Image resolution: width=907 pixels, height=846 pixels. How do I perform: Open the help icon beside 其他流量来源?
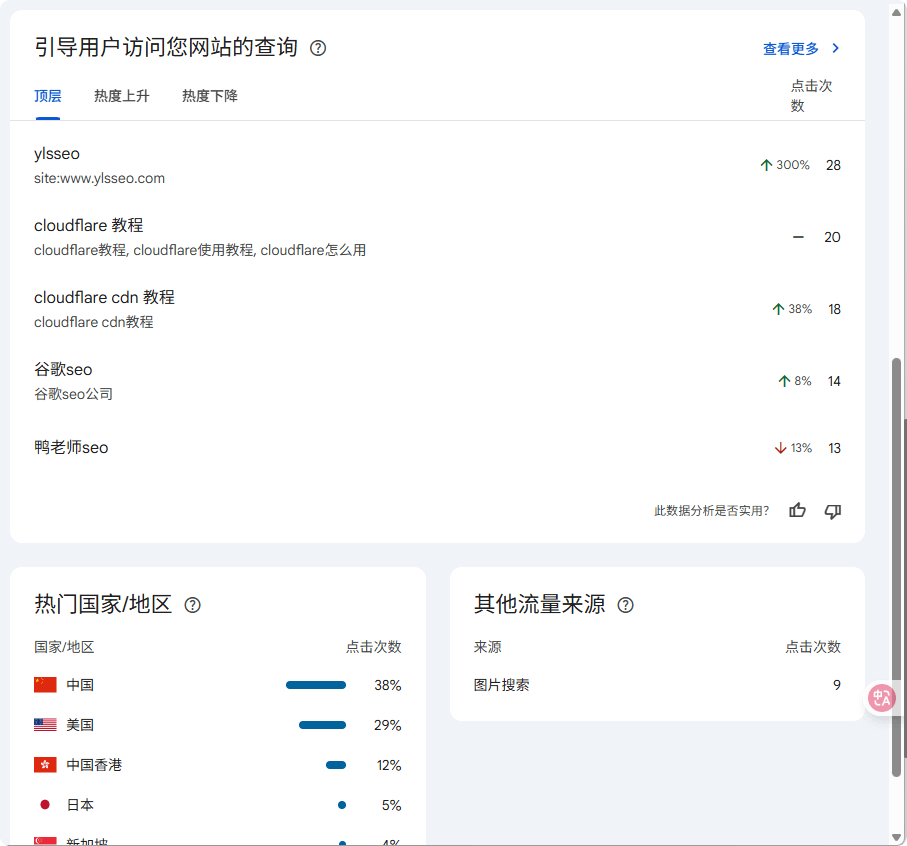(x=625, y=605)
